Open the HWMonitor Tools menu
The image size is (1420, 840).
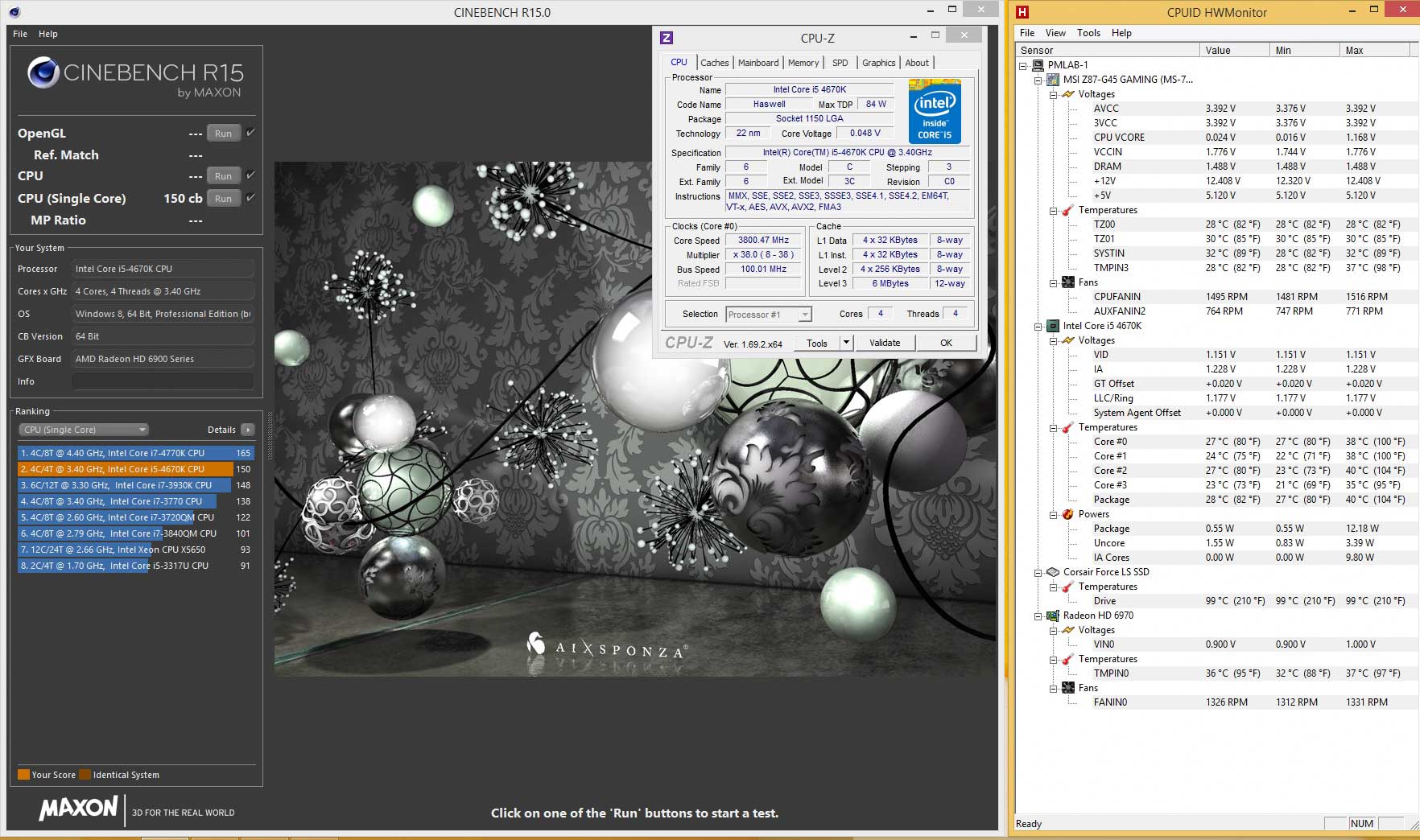point(1088,33)
